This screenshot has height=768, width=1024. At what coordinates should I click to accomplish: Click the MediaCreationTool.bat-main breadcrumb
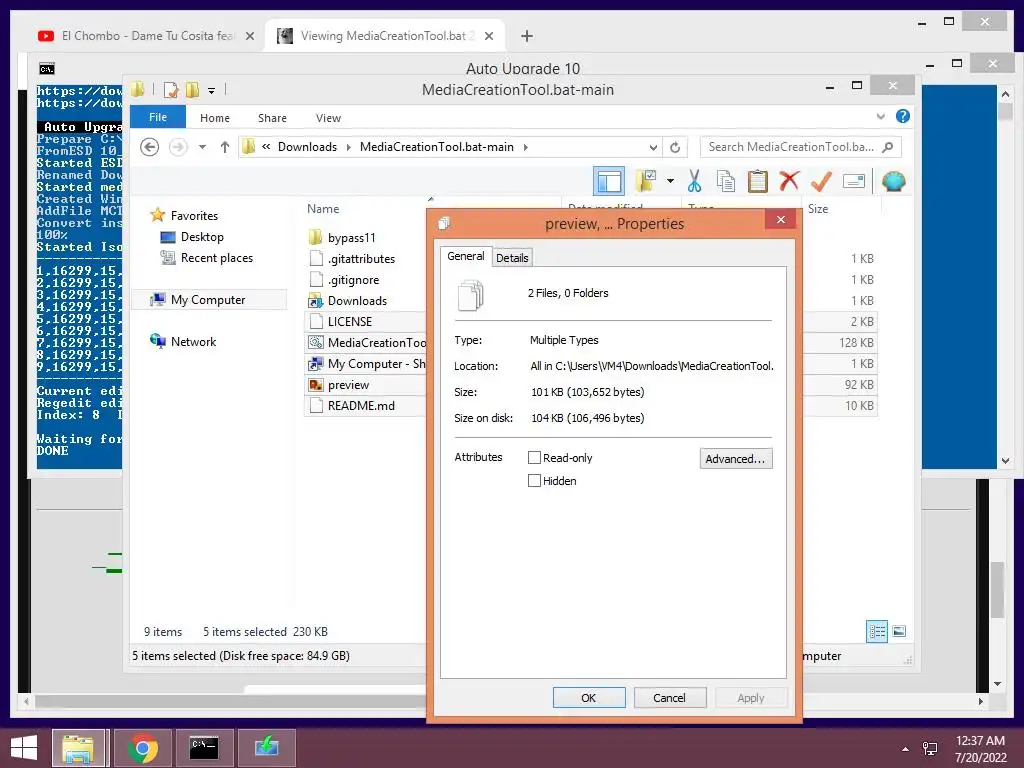coord(436,147)
